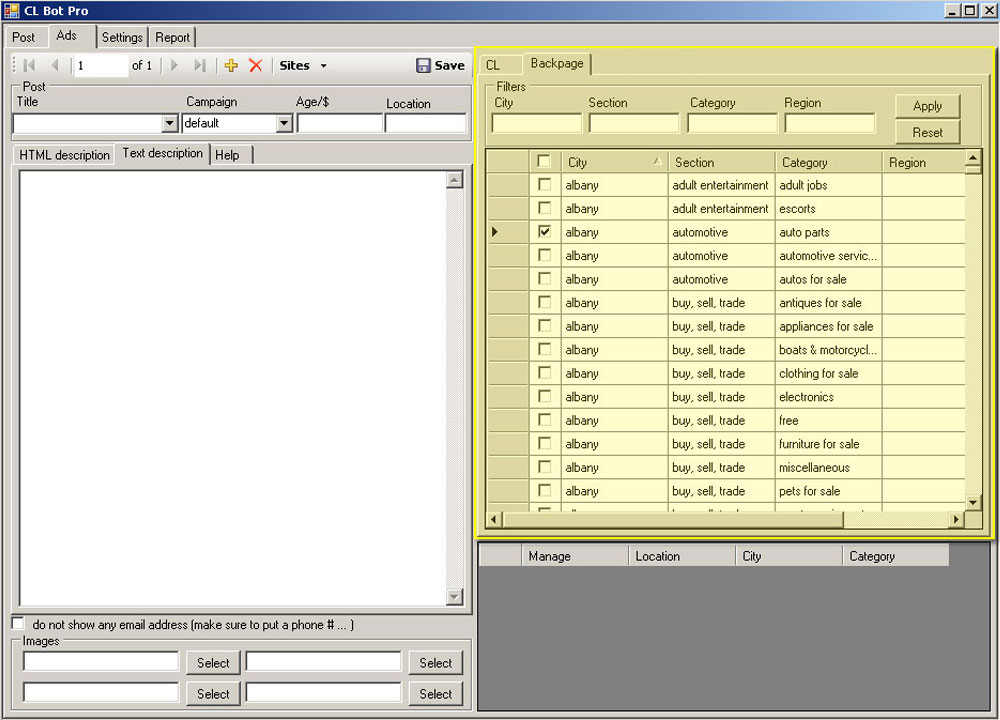Click the City column sort arrow

[x=657, y=161]
